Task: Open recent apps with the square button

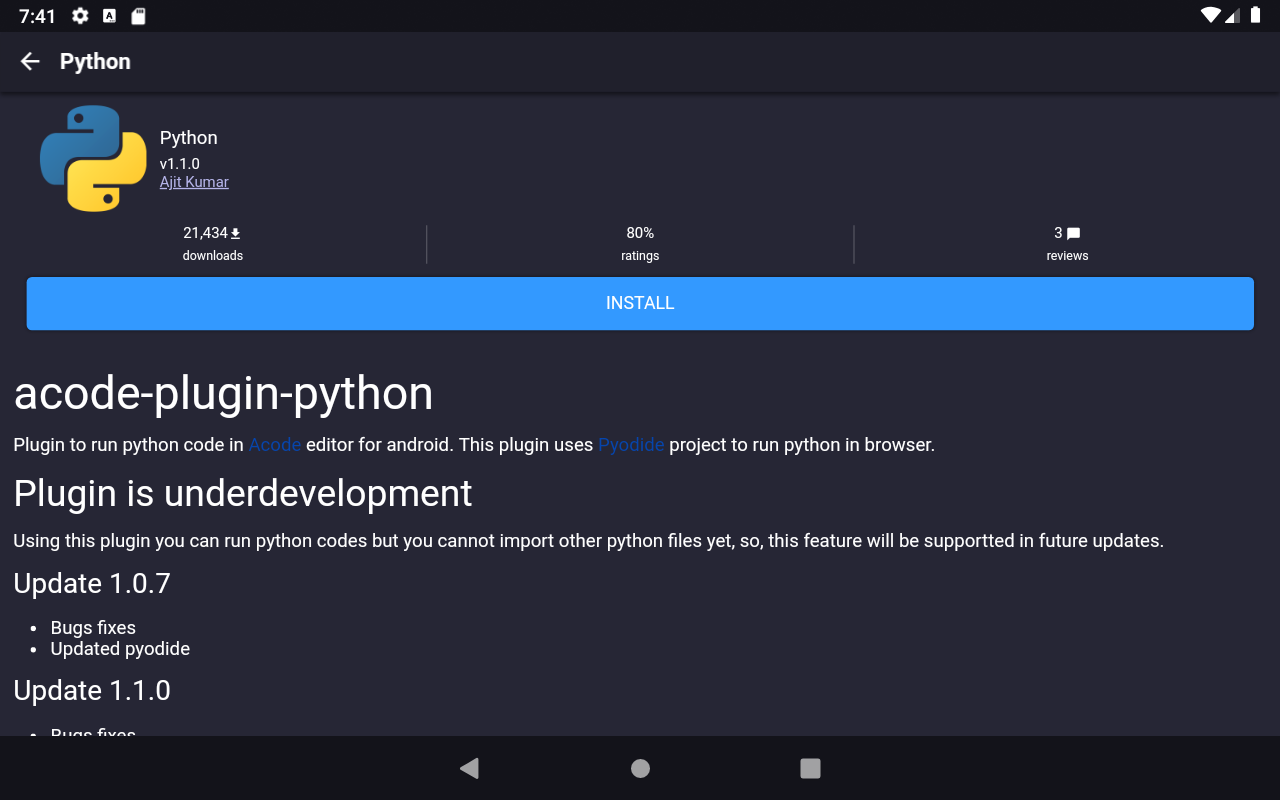Action: [x=810, y=768]
